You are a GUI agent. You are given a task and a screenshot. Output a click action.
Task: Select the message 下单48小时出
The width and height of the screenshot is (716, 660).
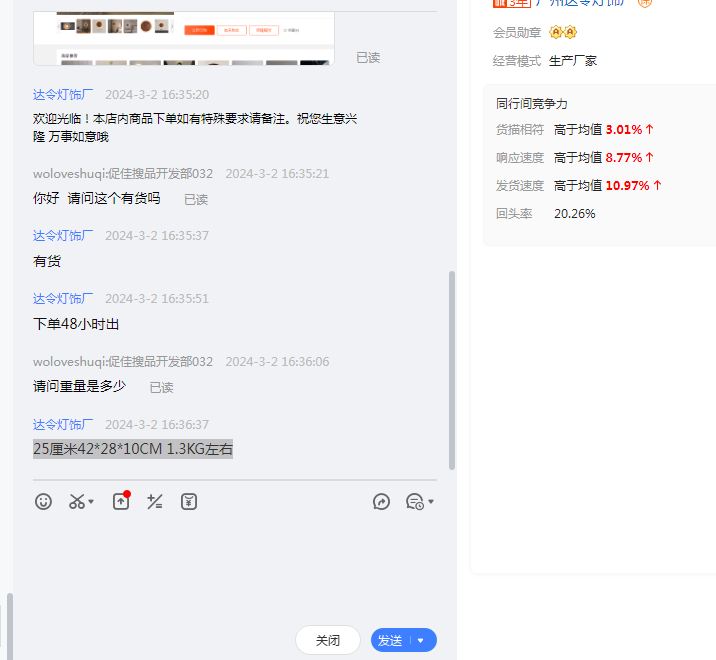tap(76, 324)
